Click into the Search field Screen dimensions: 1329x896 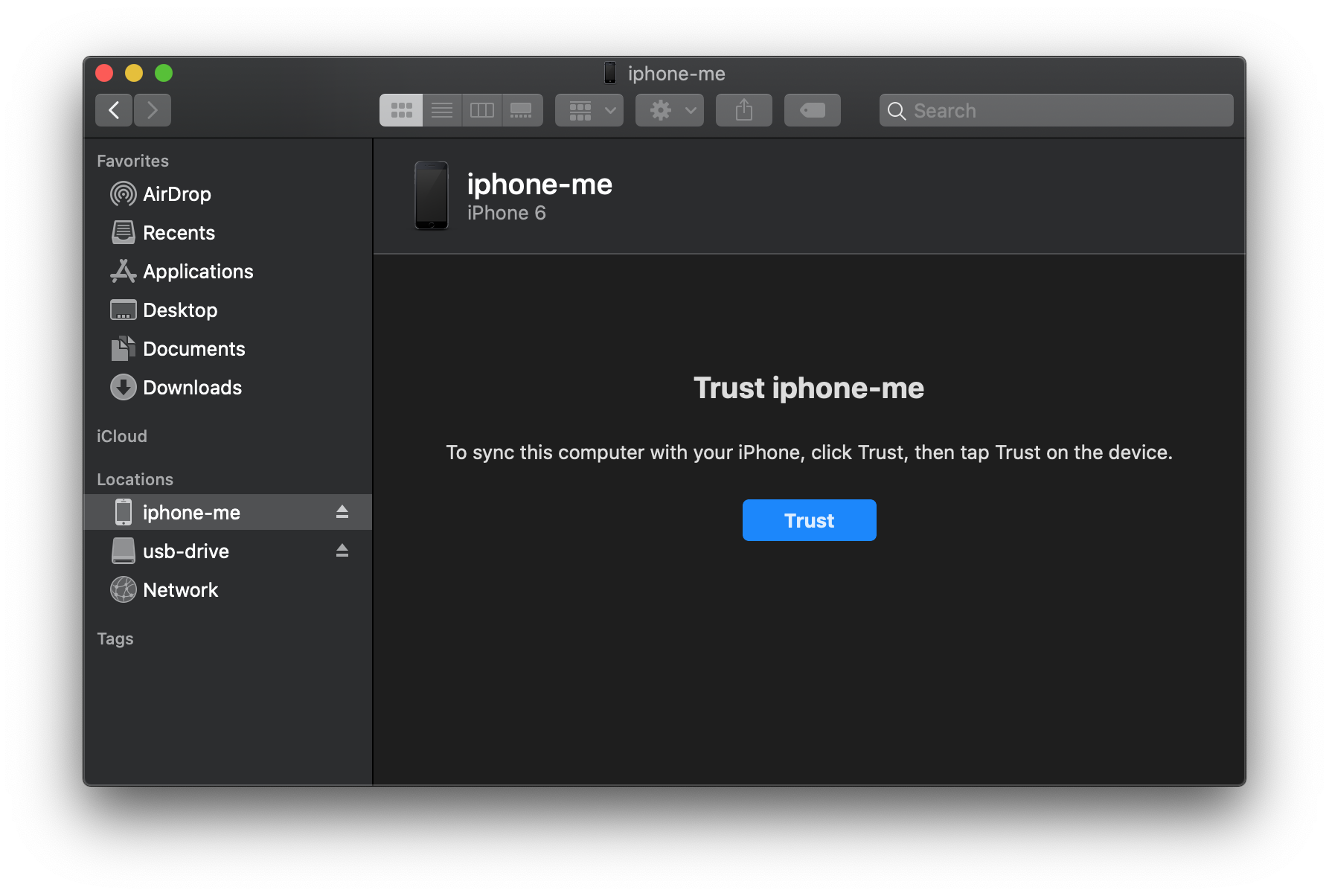(1056, 110)
